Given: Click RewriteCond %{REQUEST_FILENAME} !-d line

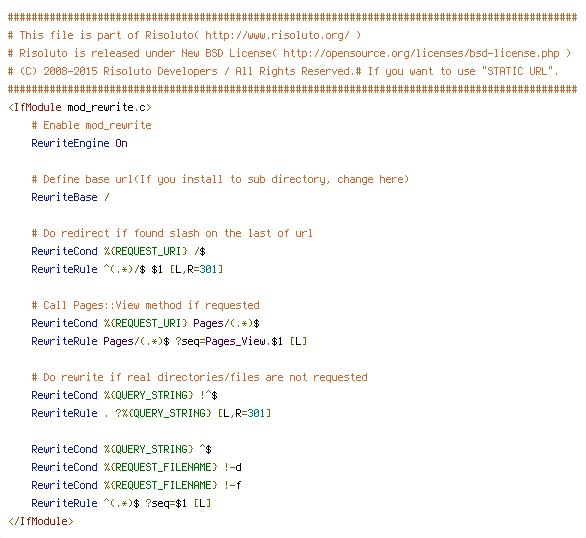Looking at the screenshot, I should 136,467.
